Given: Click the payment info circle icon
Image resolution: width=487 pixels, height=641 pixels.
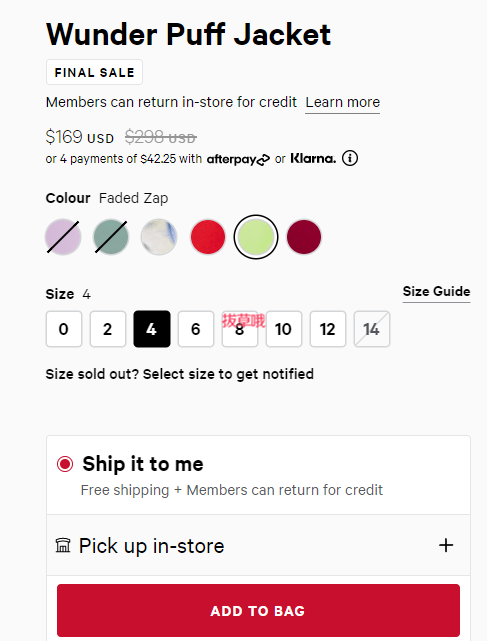Looking at the screenshot, I should (x=350, y=158).
